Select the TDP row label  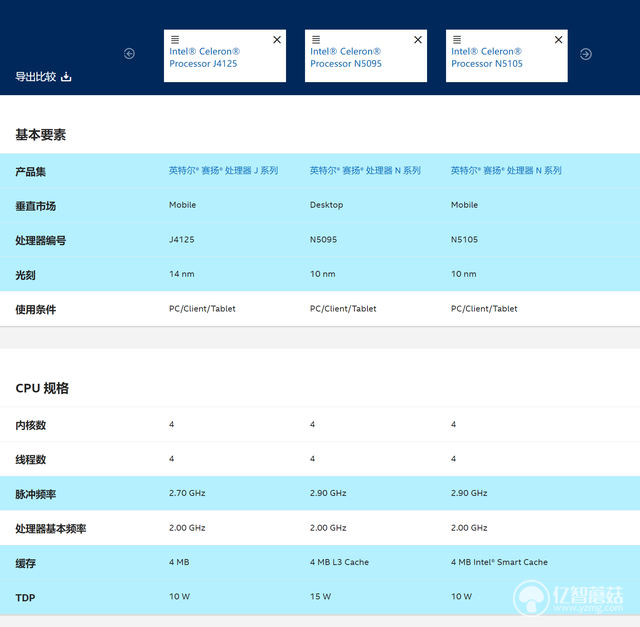(x=25, y=598)
